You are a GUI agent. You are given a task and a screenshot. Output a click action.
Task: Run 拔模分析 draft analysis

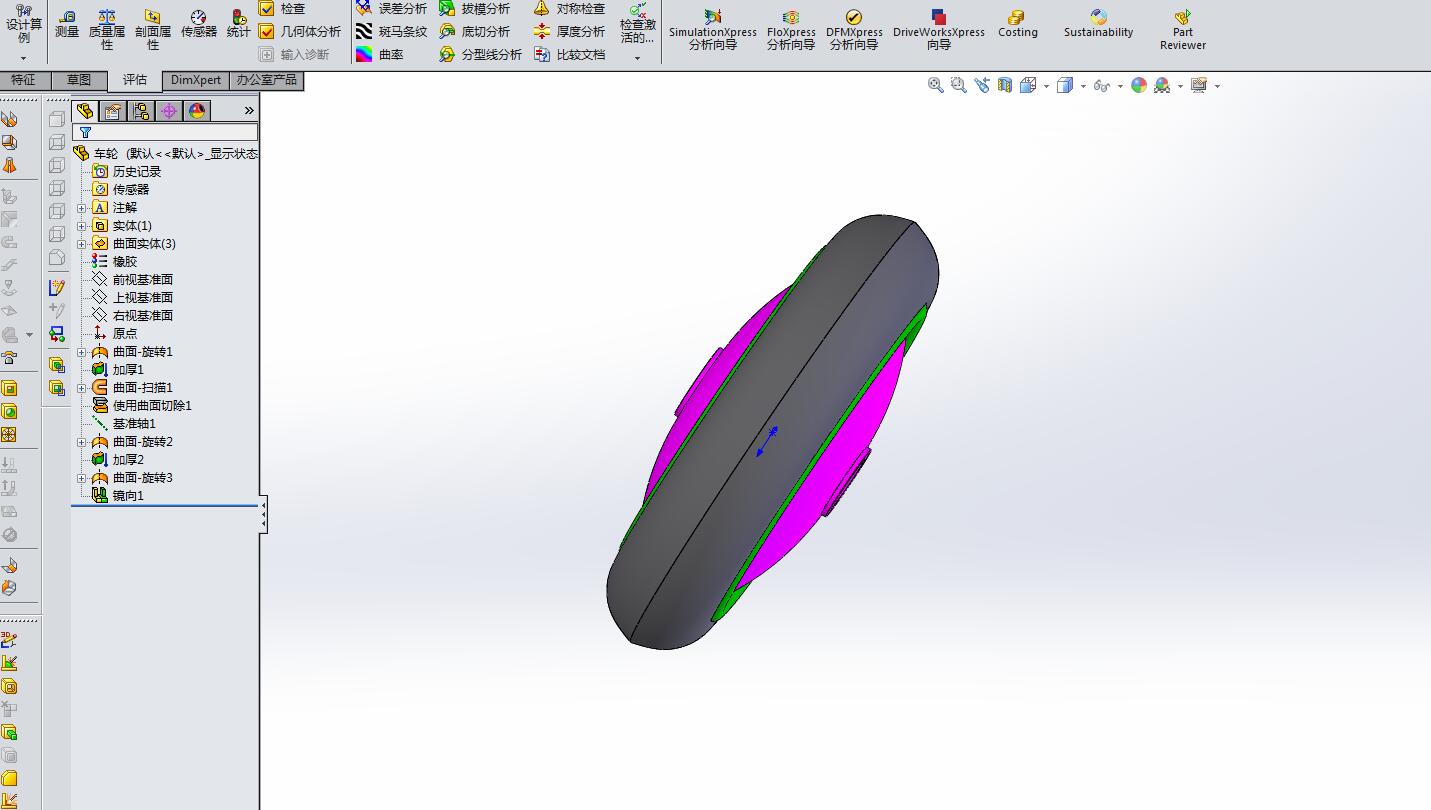(x=475, y=8)
